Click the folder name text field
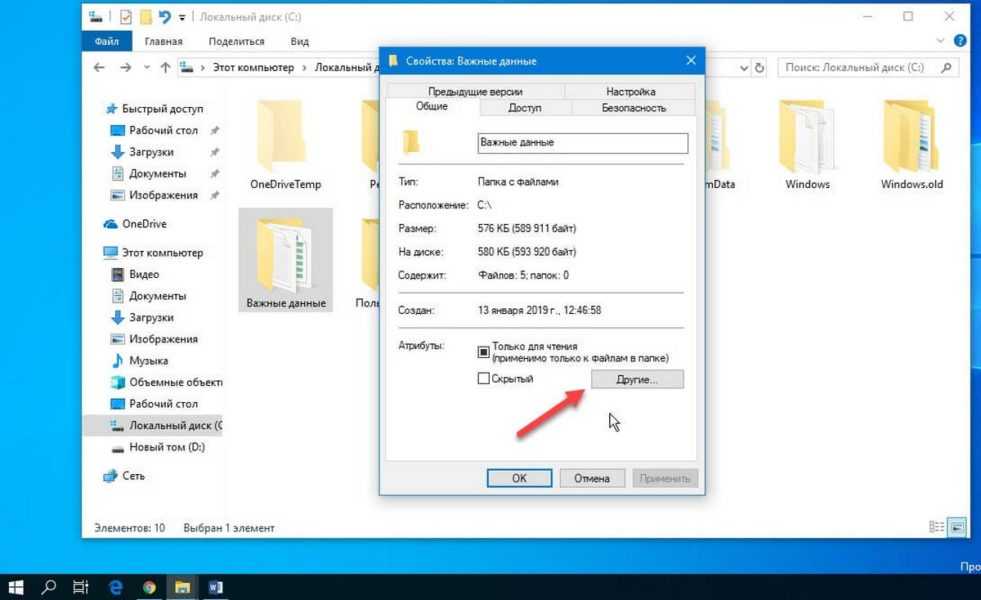This screenshot has height=600, width=981. pos(583,142)
